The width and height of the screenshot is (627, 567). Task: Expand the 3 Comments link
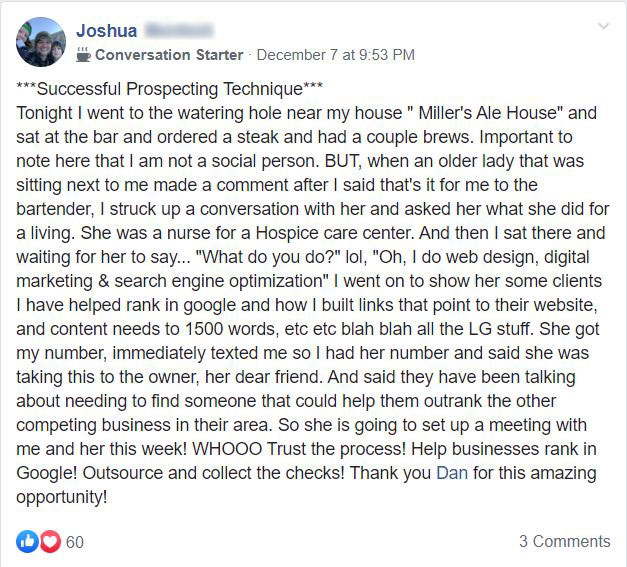click(565, 541)
